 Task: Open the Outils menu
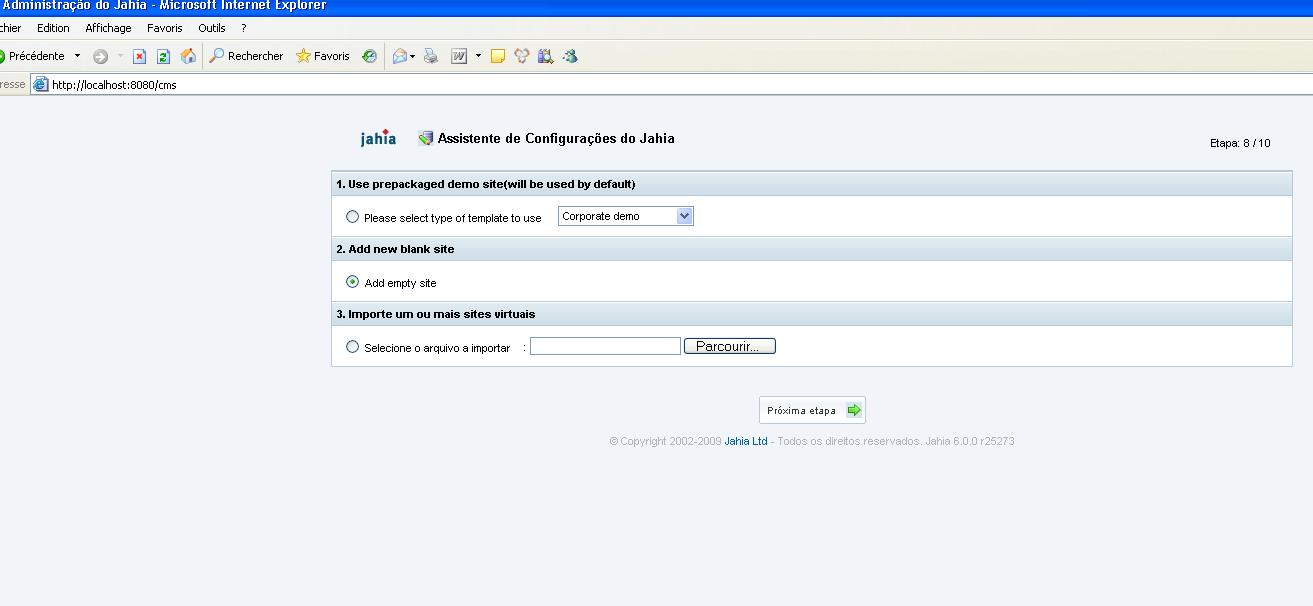point(212,28)
